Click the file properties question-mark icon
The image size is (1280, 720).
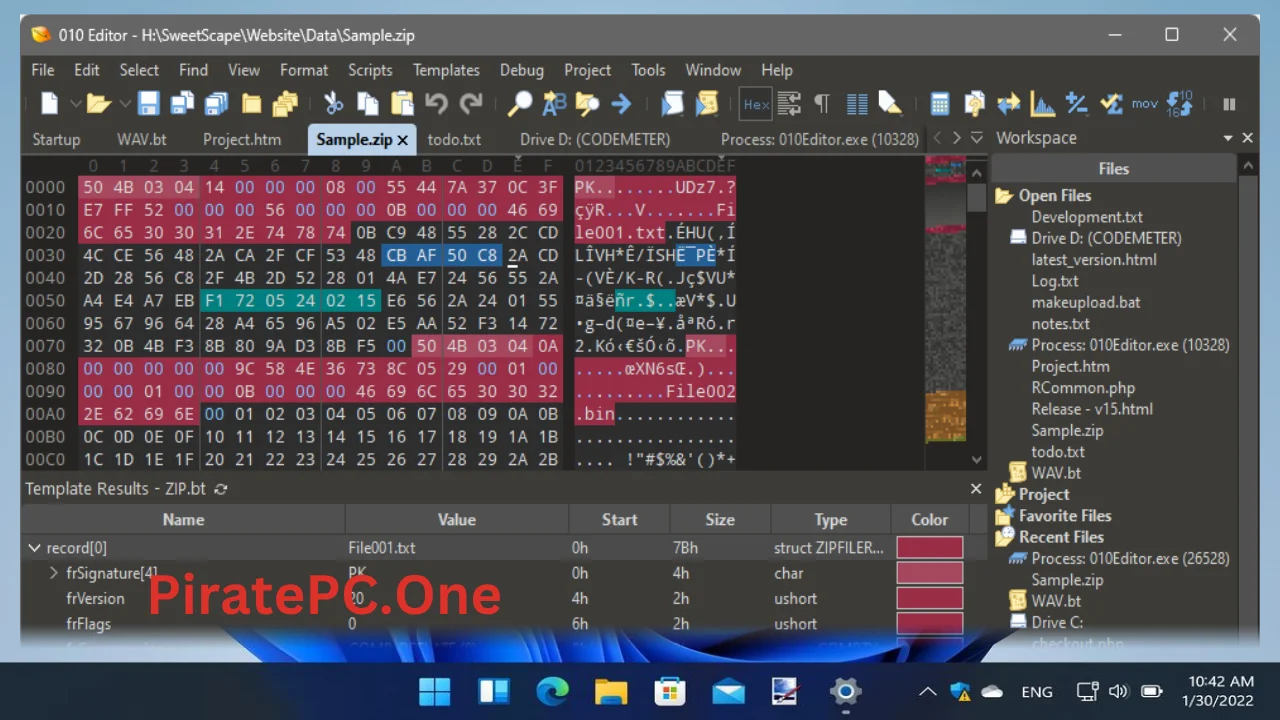click(974, 103)
